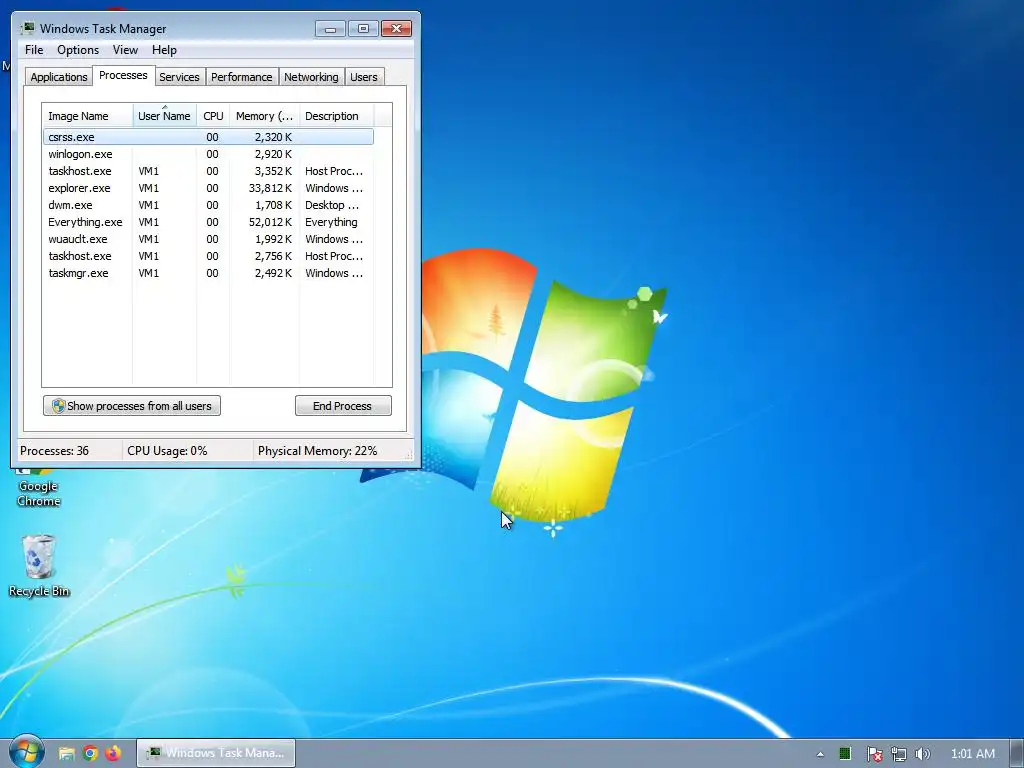Screen dimensions: 1024x768
Task: Click the Physical Memory: 22% status entry
Action: tap(317, 451)
